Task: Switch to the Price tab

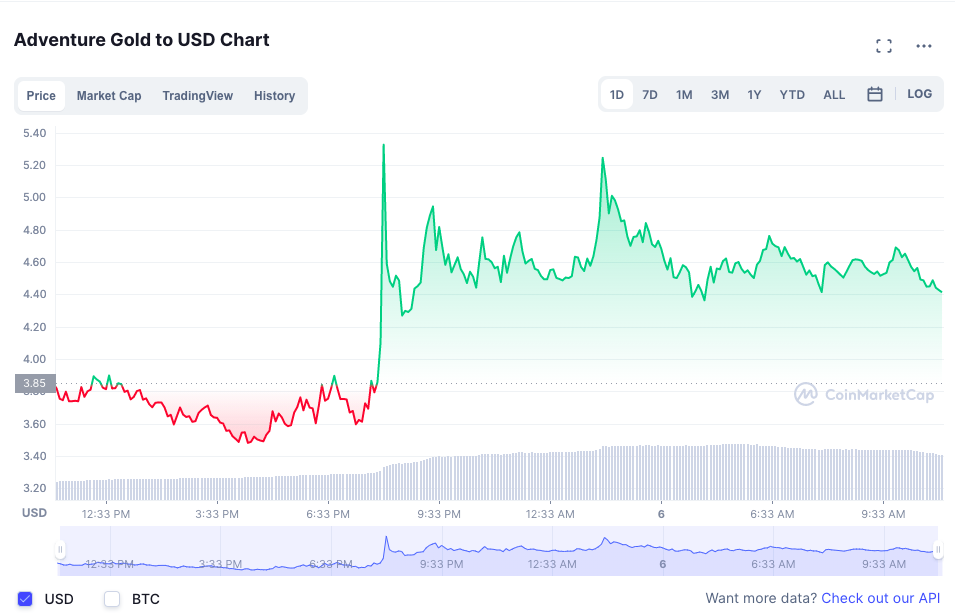Action: (x=41, y=96)
